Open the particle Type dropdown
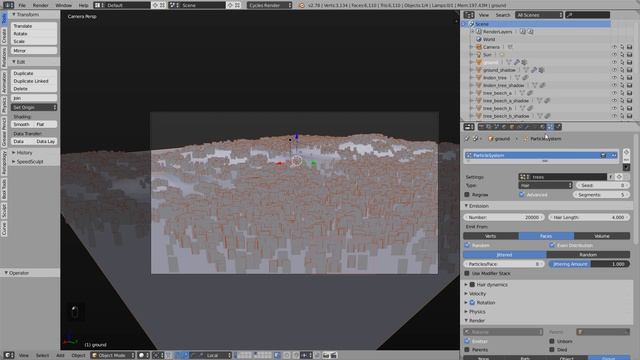Viewport: 640px width, 360px height. pos(545,185)
